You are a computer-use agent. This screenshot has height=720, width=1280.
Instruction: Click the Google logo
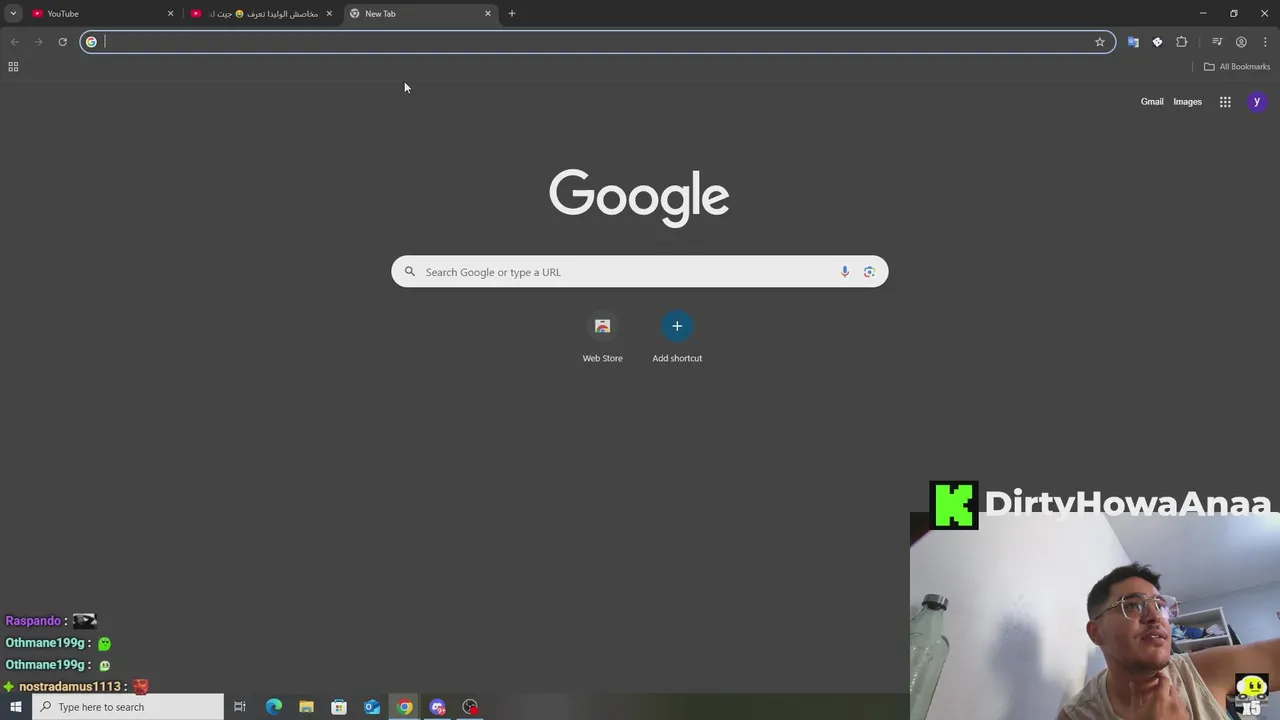[639, 197]
